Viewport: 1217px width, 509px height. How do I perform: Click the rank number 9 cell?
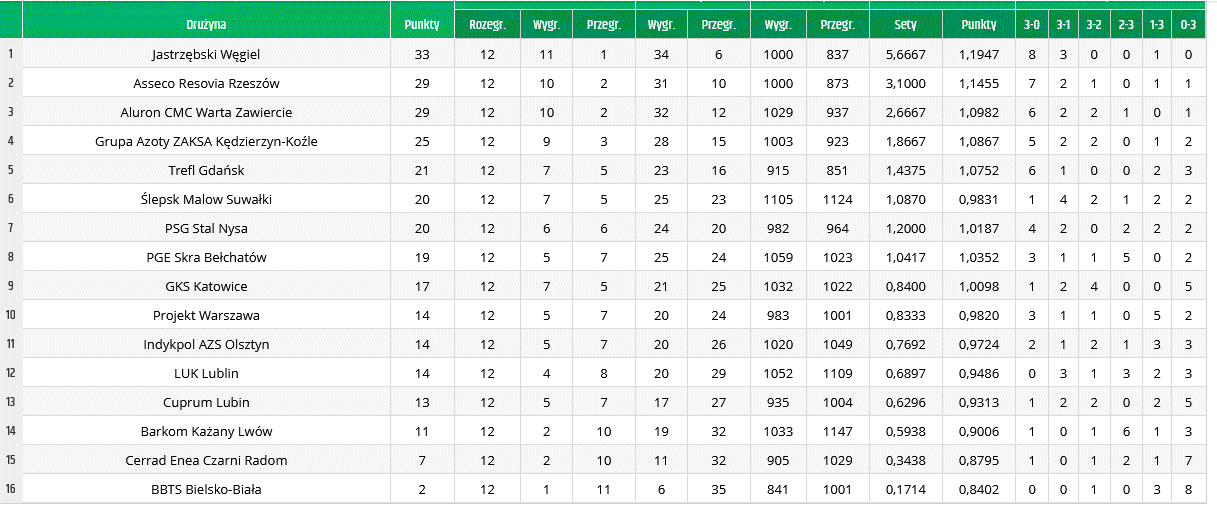point(11,287)
